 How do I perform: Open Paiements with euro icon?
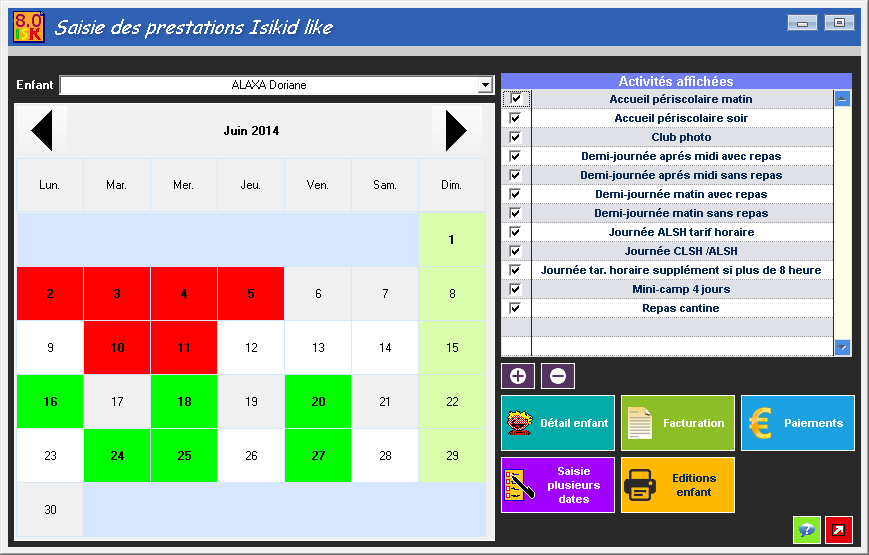tap(798, 423)
